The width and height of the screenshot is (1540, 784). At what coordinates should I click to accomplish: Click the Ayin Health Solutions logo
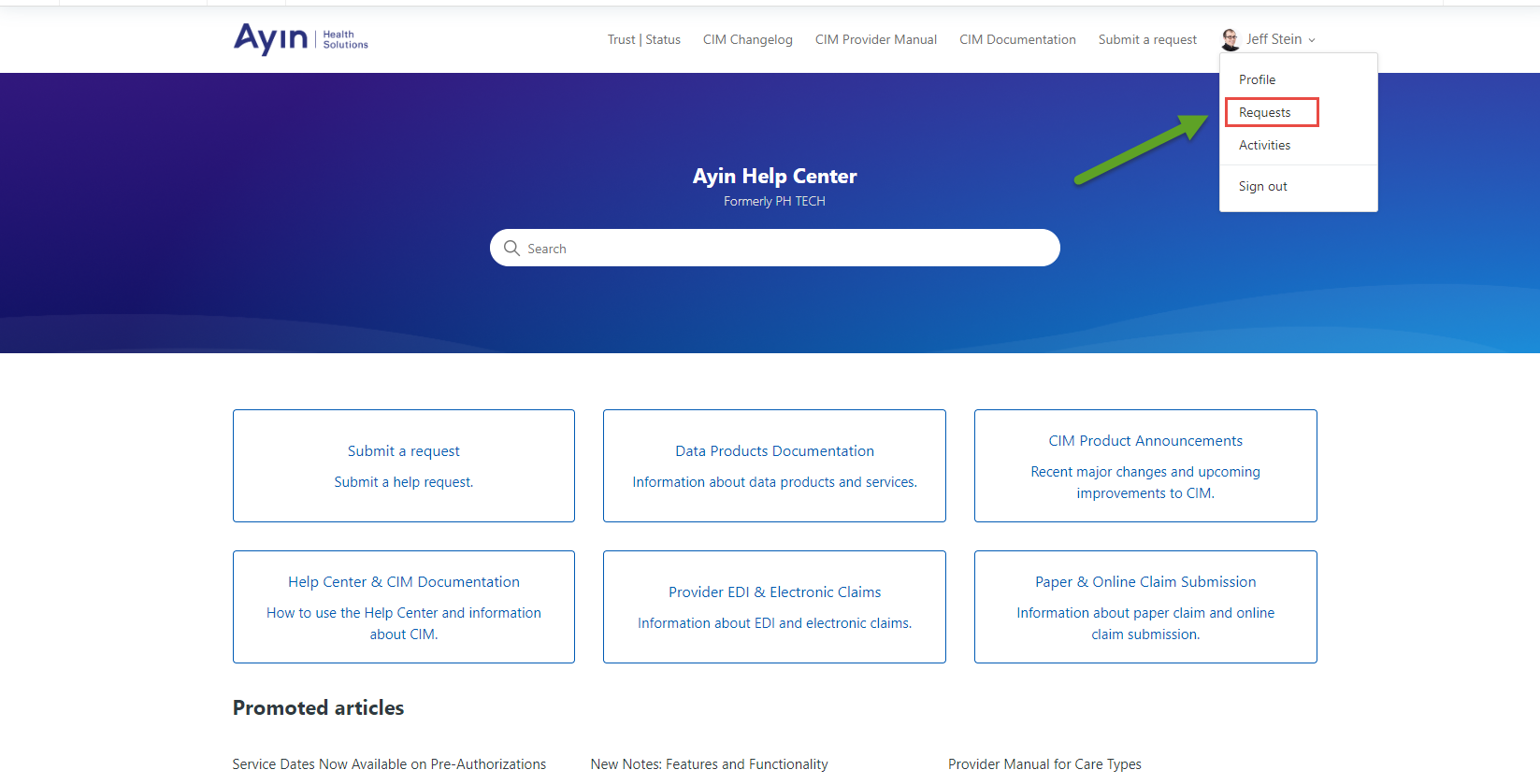click(300, 39)
